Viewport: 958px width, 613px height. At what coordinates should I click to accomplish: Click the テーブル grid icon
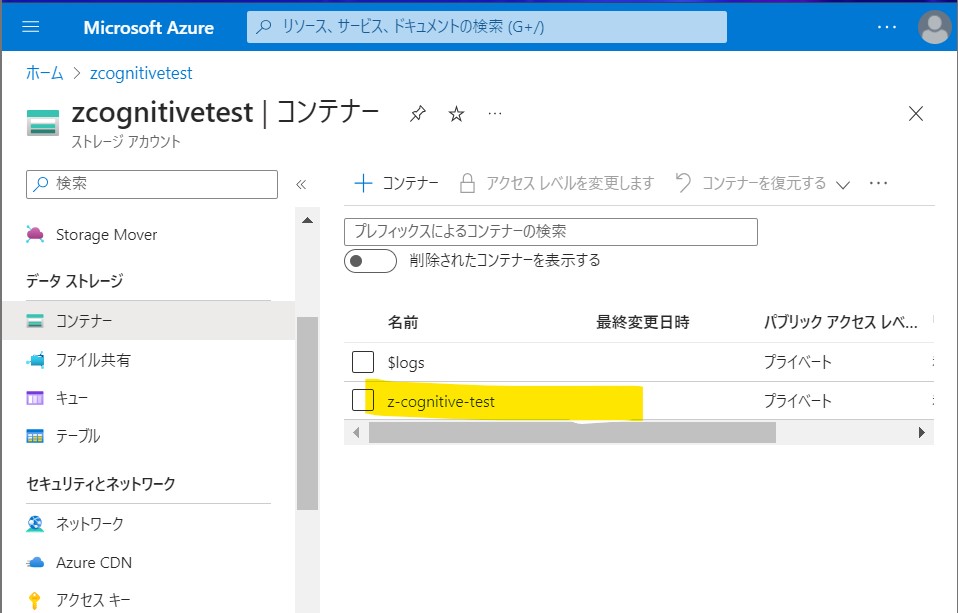coord(35,436)
